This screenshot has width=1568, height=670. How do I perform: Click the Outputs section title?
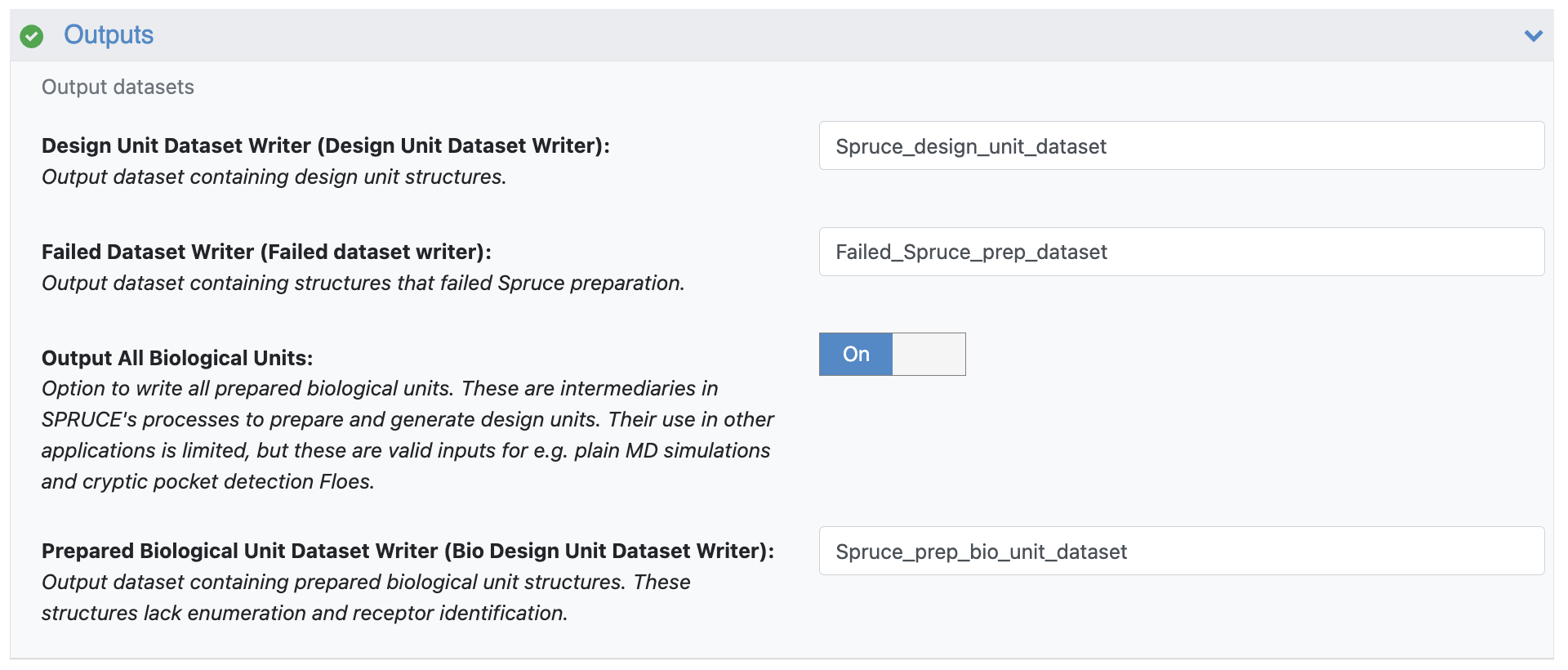click(x=109, y=35)
